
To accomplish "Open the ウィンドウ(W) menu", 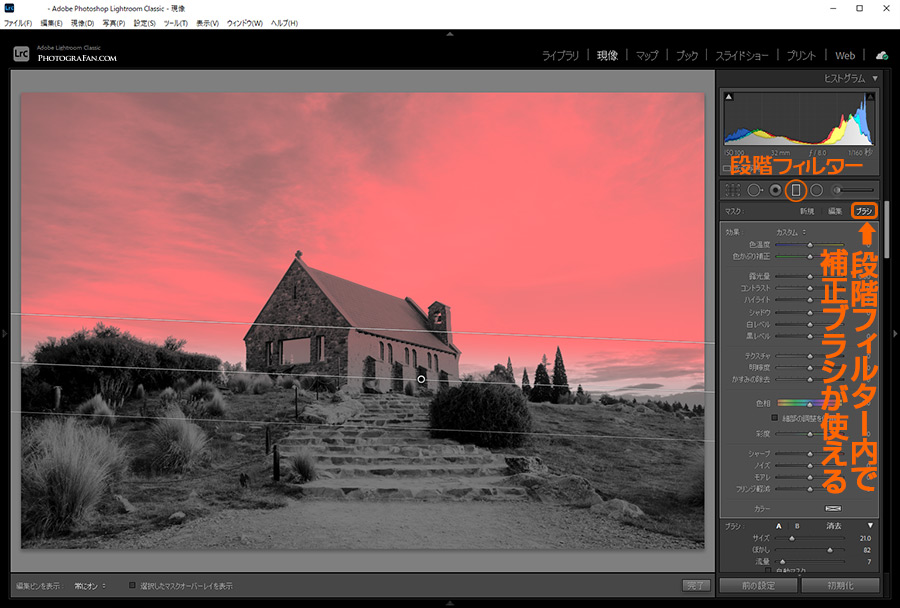I will [x=245, y=24].
